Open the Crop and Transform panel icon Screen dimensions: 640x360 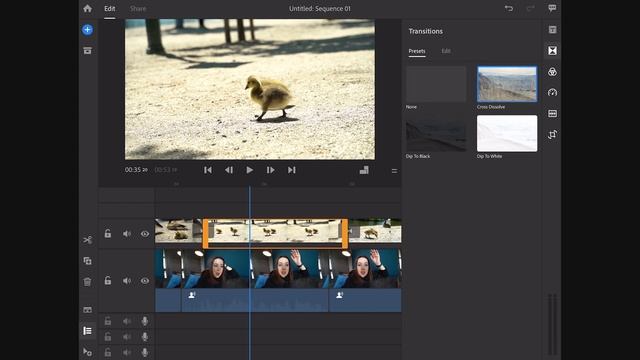pyautogui.click(x=552, y=134)
